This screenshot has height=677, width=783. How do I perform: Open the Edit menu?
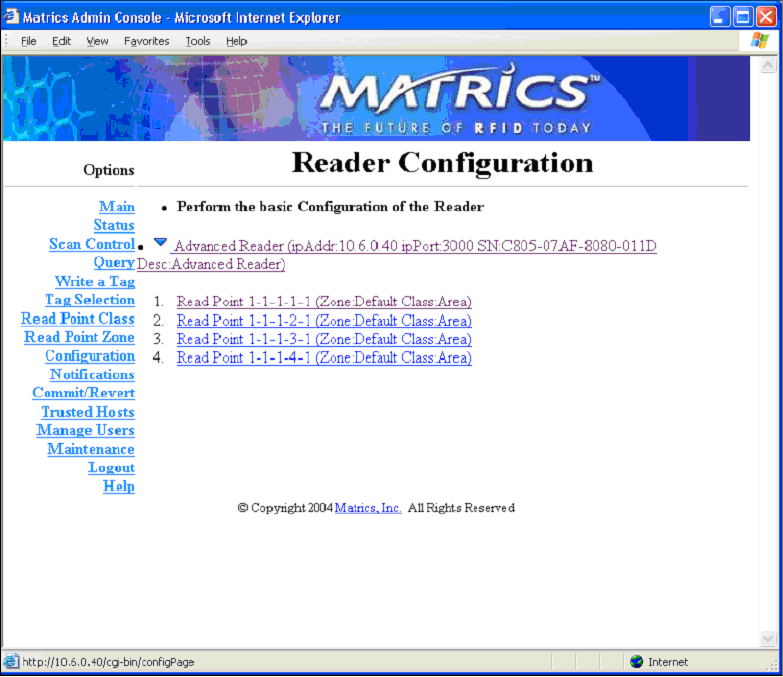[61, 41]
